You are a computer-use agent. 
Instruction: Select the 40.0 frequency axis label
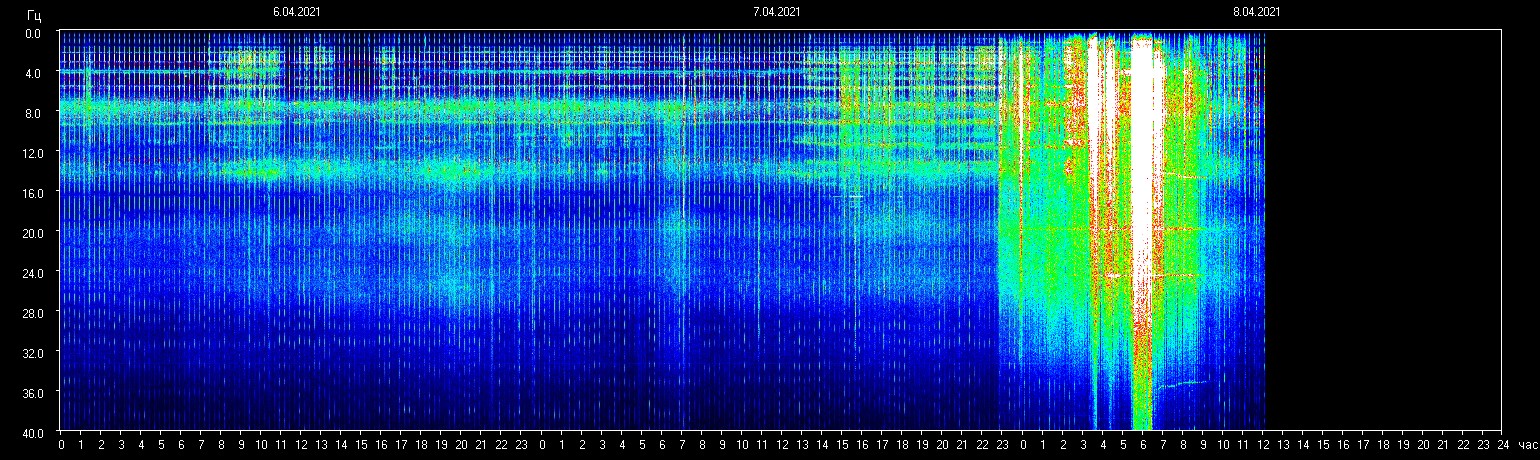(x=31, y=433)
